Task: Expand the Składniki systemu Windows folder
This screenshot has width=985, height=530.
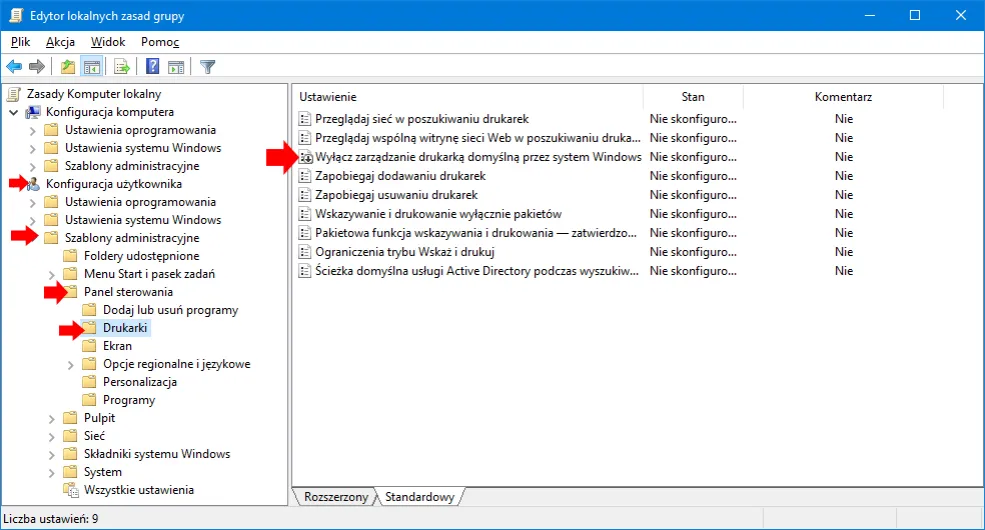Action: 51,454
